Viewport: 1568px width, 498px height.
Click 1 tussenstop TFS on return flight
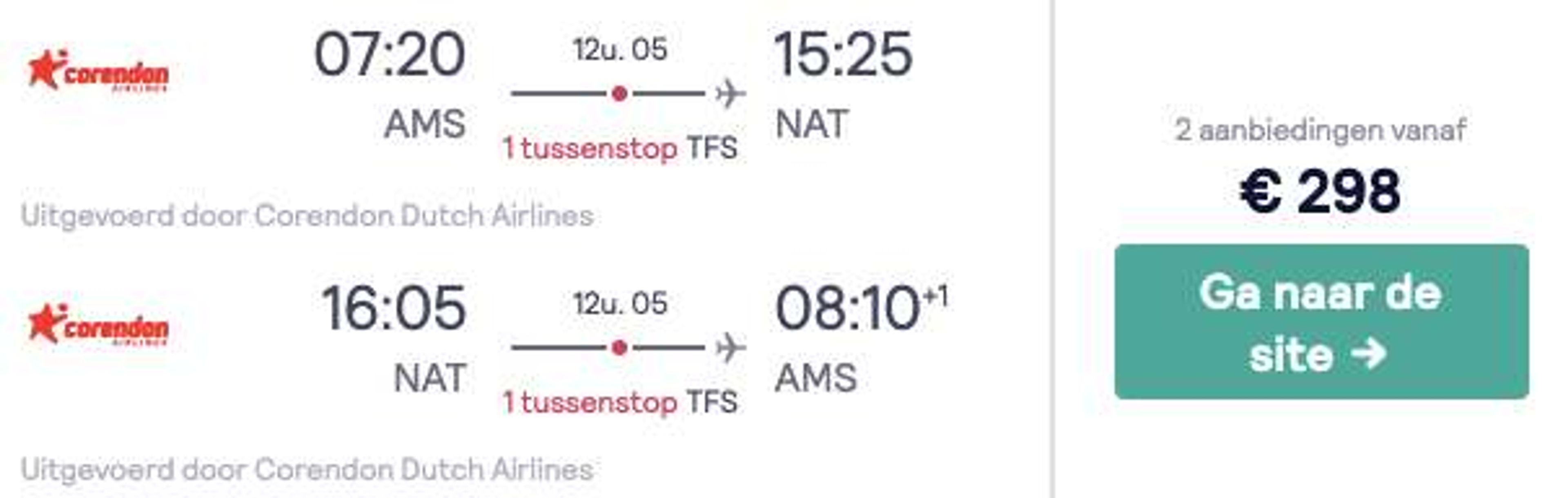(x=620, y=402)
